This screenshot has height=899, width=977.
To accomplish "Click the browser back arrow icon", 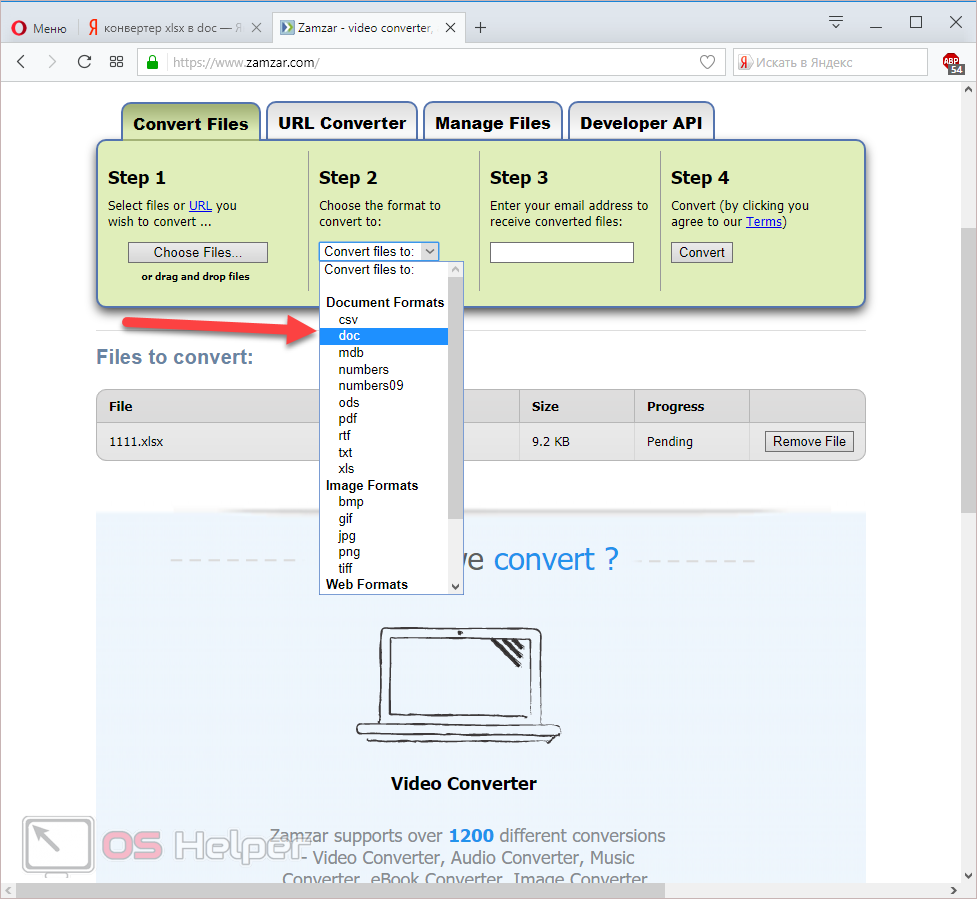I will pos(21,62).
